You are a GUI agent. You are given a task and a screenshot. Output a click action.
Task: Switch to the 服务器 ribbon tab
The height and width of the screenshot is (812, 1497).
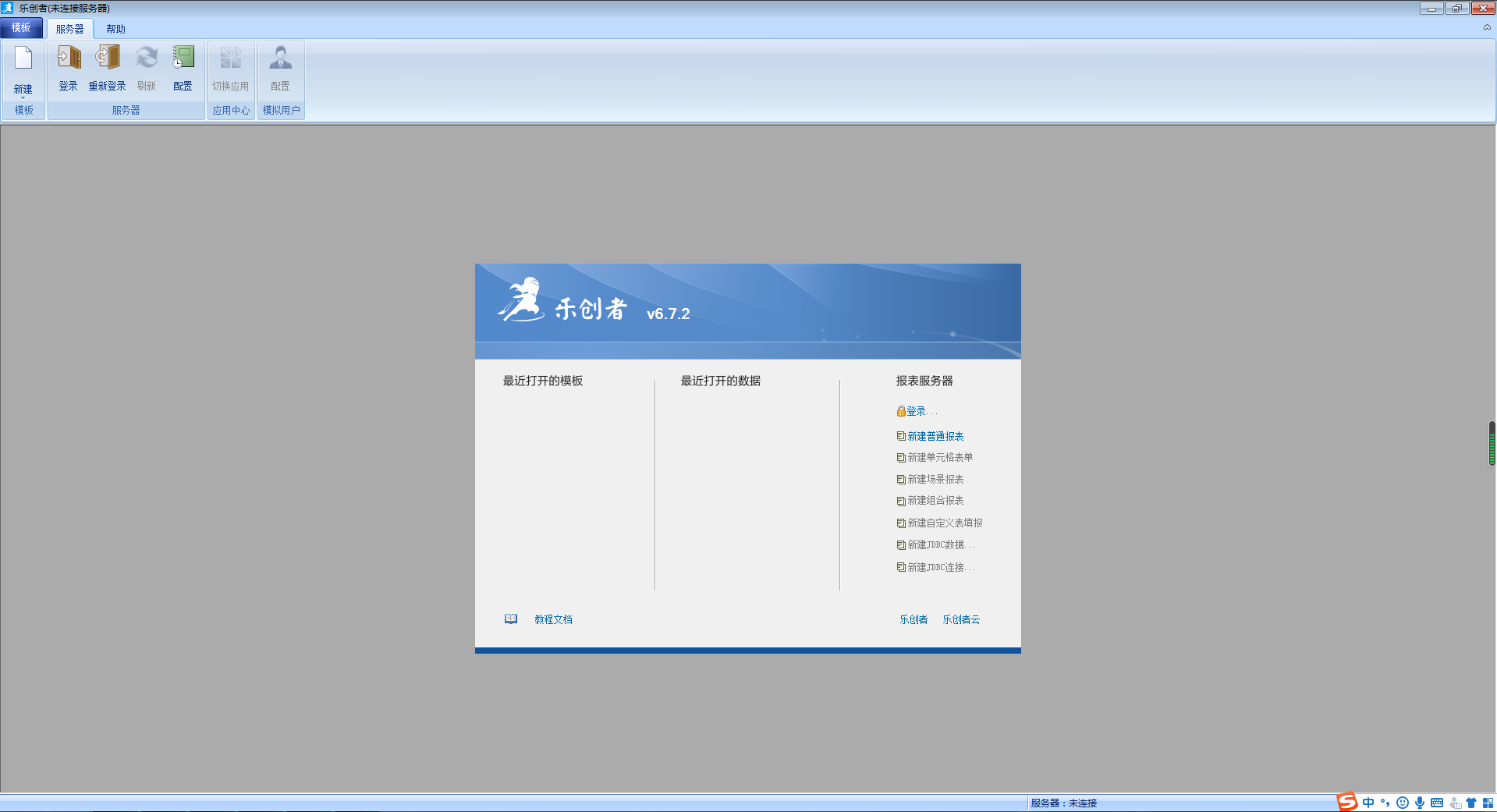coord(70,29)
